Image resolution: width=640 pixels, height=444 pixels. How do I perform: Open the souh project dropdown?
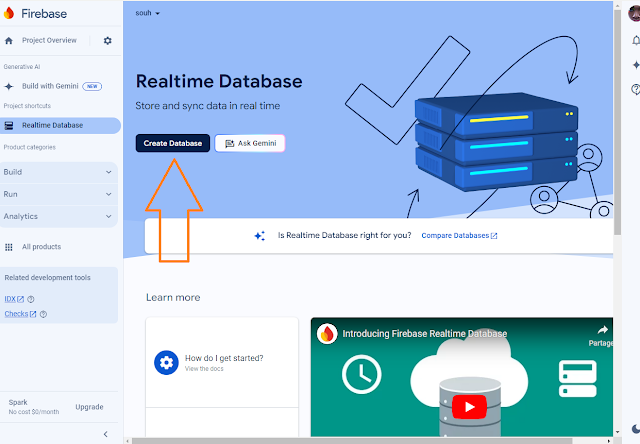(147, 13)
